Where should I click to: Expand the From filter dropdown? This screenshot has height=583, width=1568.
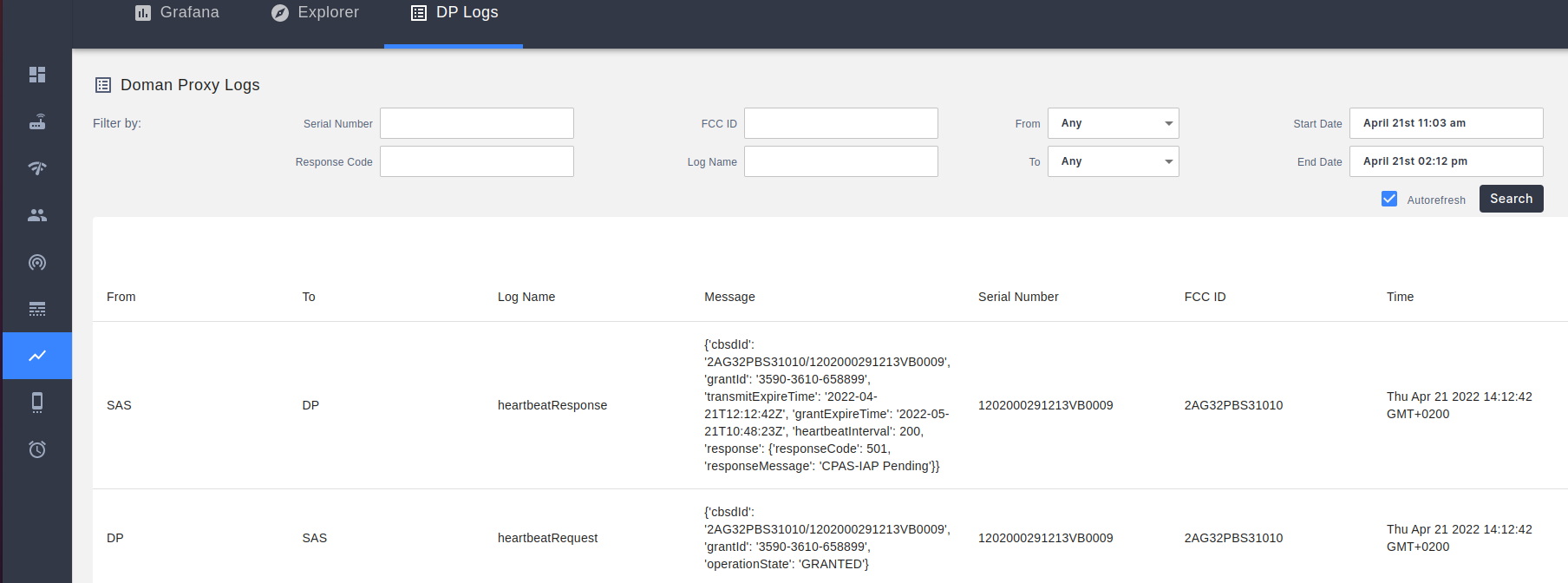point(1113,123)
